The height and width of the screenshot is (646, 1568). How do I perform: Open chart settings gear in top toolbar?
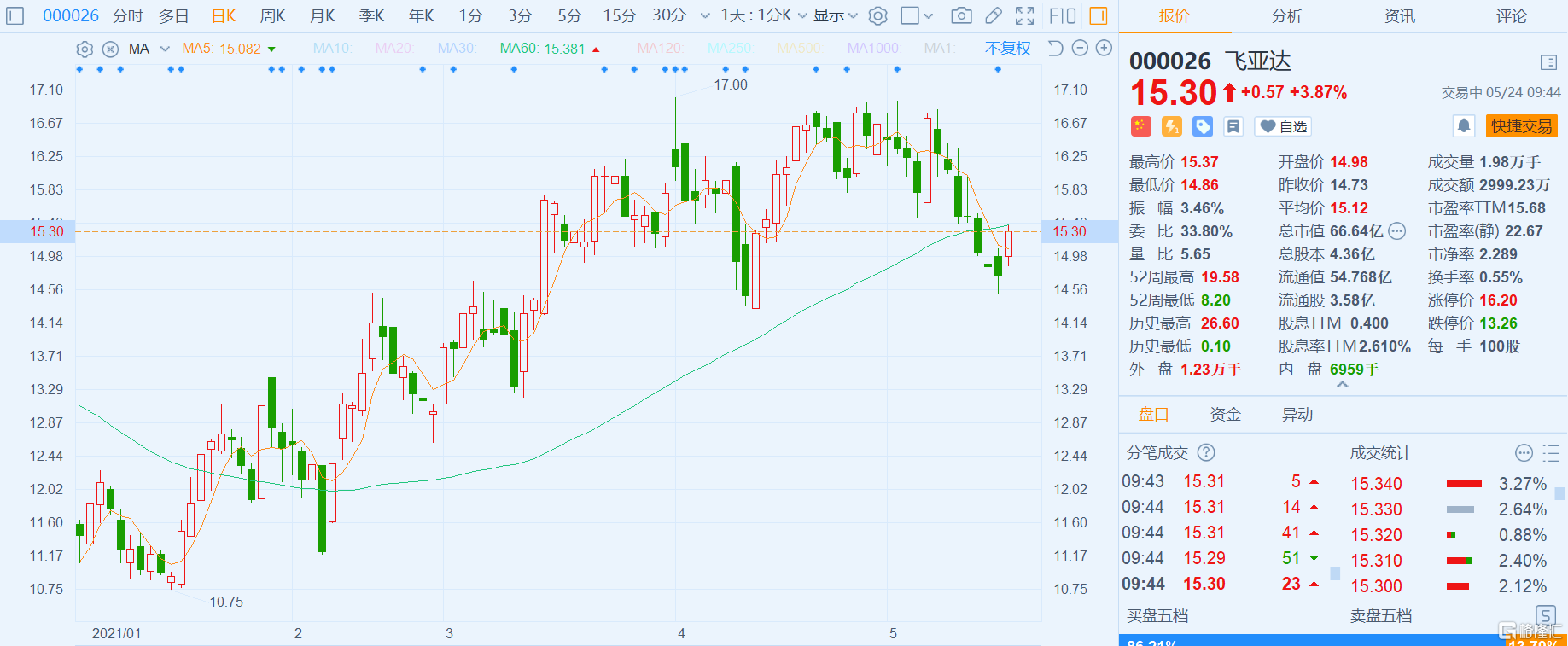pyautogui.click(x=878, y=15)
